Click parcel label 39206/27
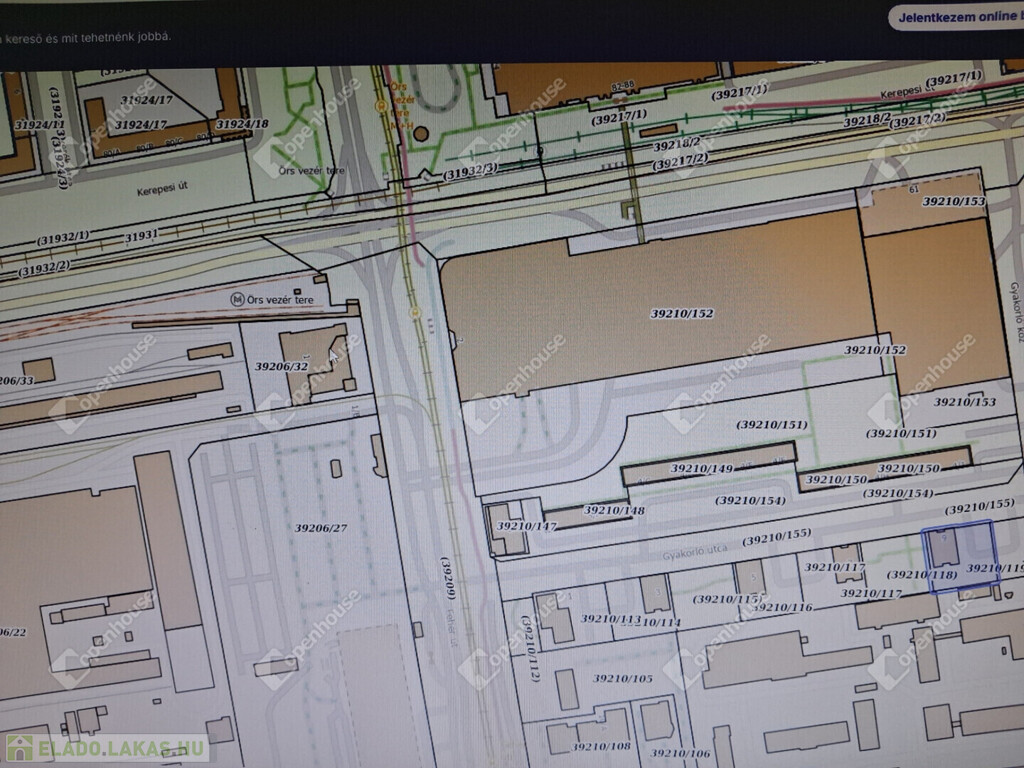Screen dimensions: 1024x768 coord(321,528)
